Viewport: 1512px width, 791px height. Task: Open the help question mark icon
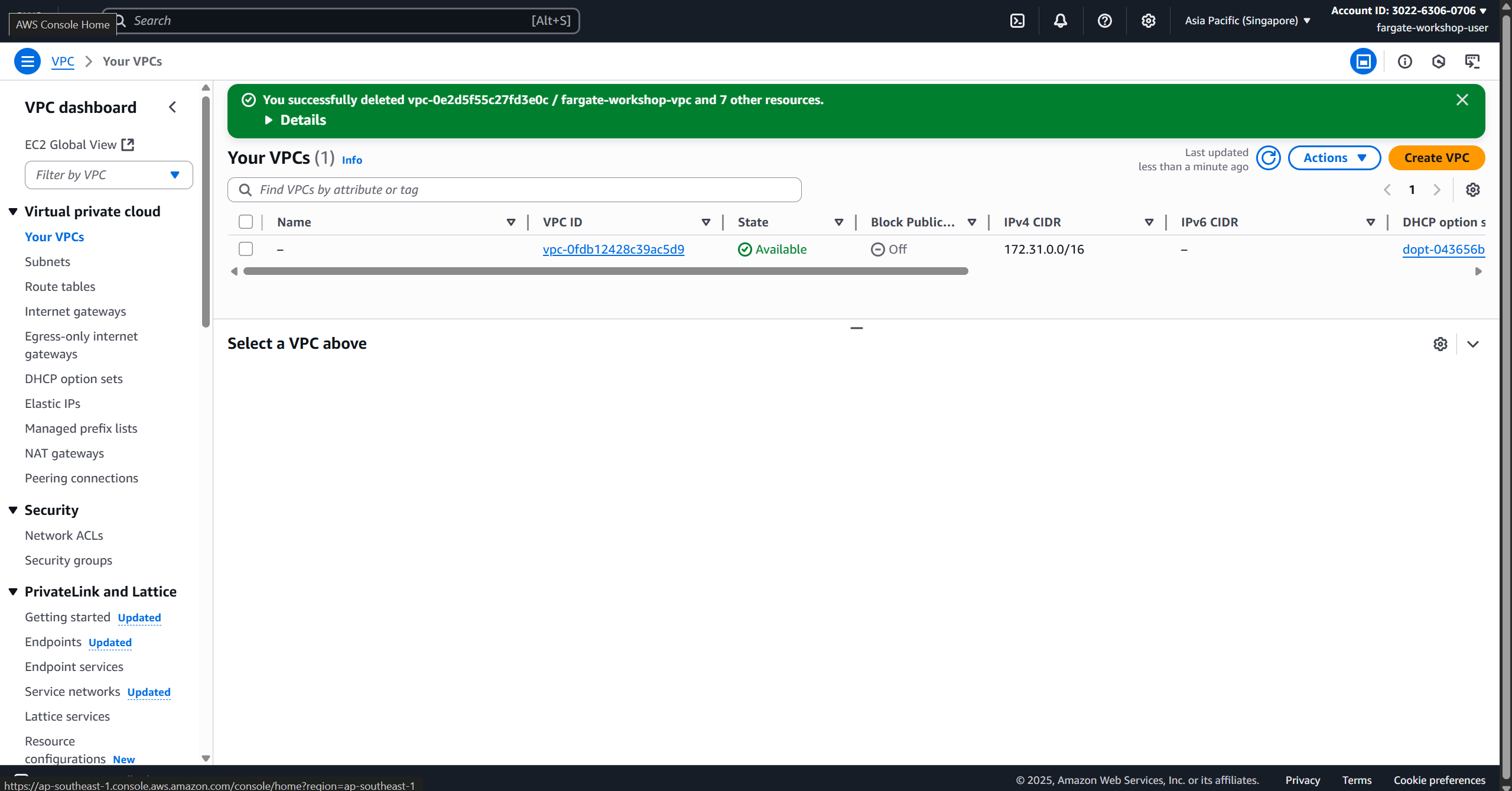pyautogui.click(x=1104, y=21)
